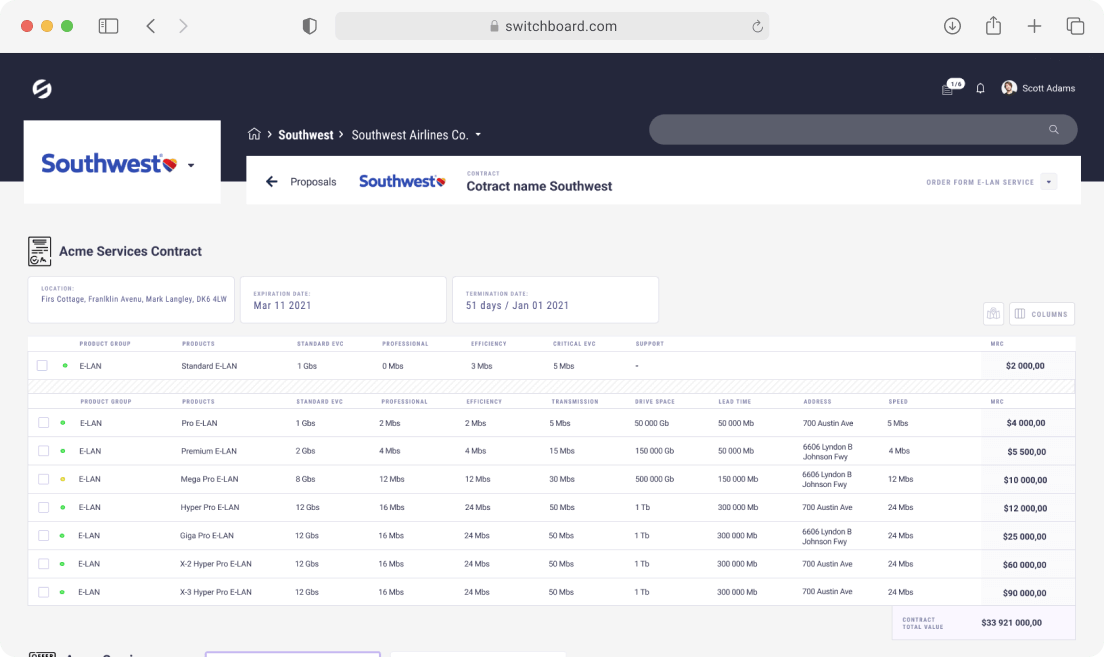Check the X-3 Hyper Pro E-LAN checkbox
The image size is (1104, 657).
[x=44, y=592]
